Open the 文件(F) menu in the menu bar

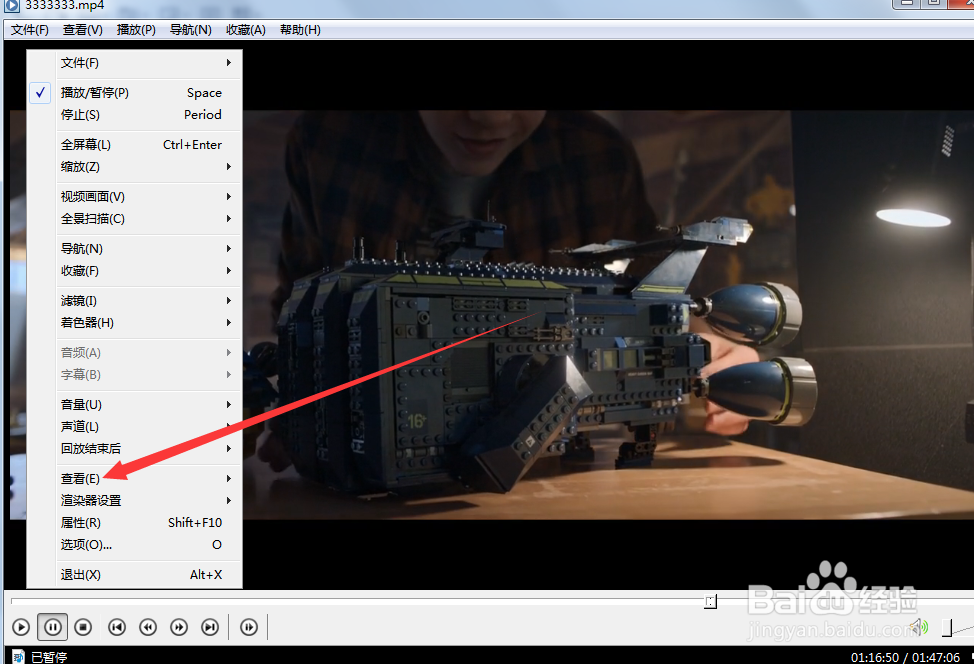coord(30,30)
